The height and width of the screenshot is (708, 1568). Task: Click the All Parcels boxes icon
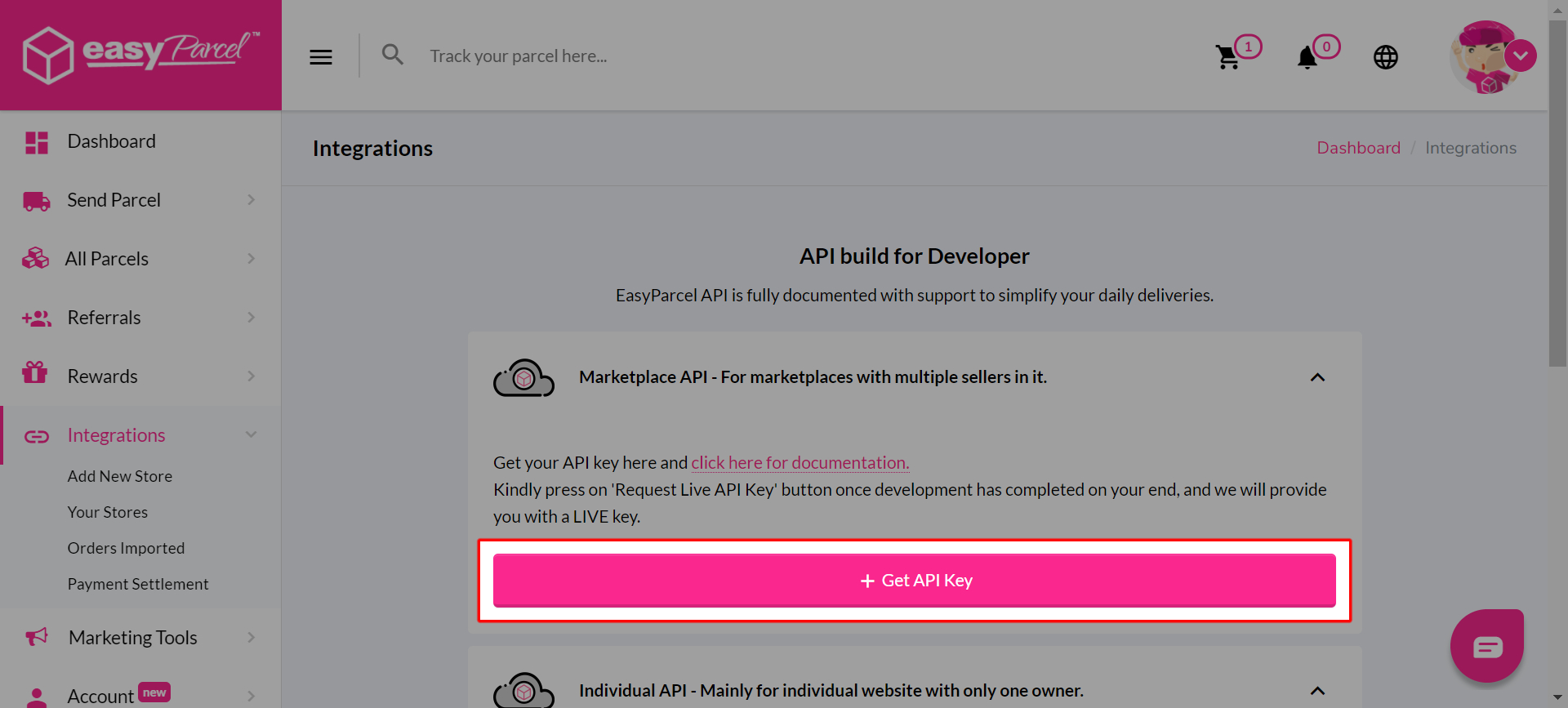click(35, 259)
